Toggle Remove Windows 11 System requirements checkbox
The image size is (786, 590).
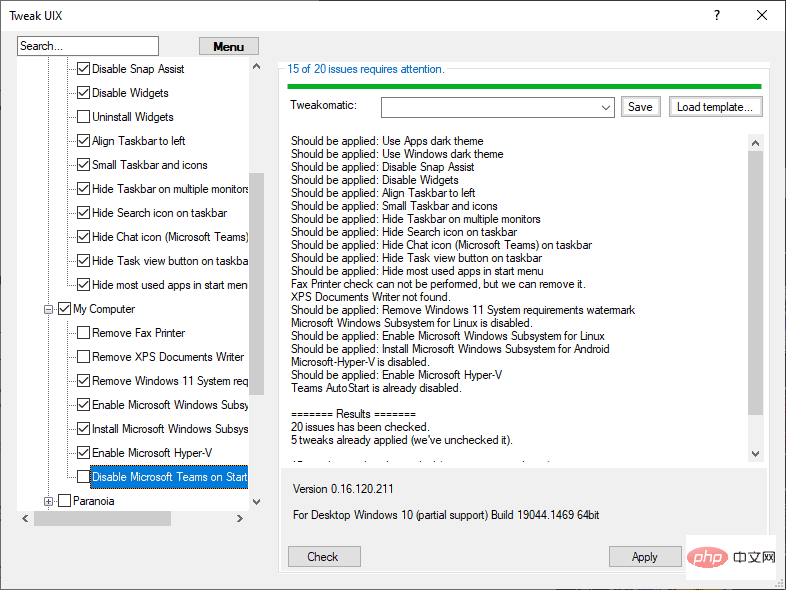pos(84,381)
